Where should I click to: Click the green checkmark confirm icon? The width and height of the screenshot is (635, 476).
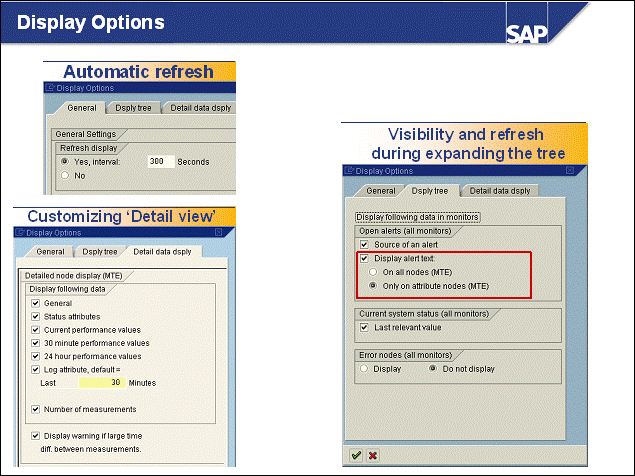pos(356,456)
